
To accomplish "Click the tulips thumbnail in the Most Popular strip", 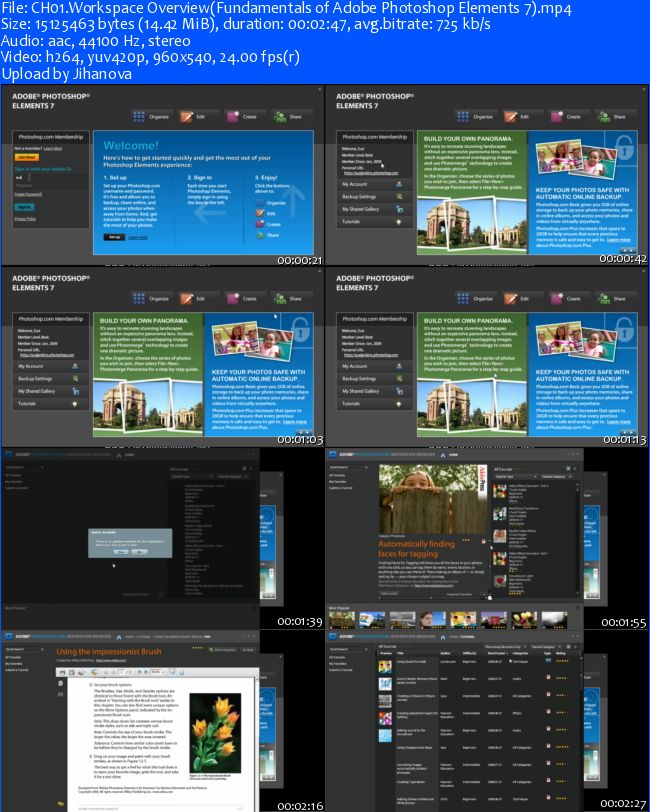I will click(x=524, y=619).
